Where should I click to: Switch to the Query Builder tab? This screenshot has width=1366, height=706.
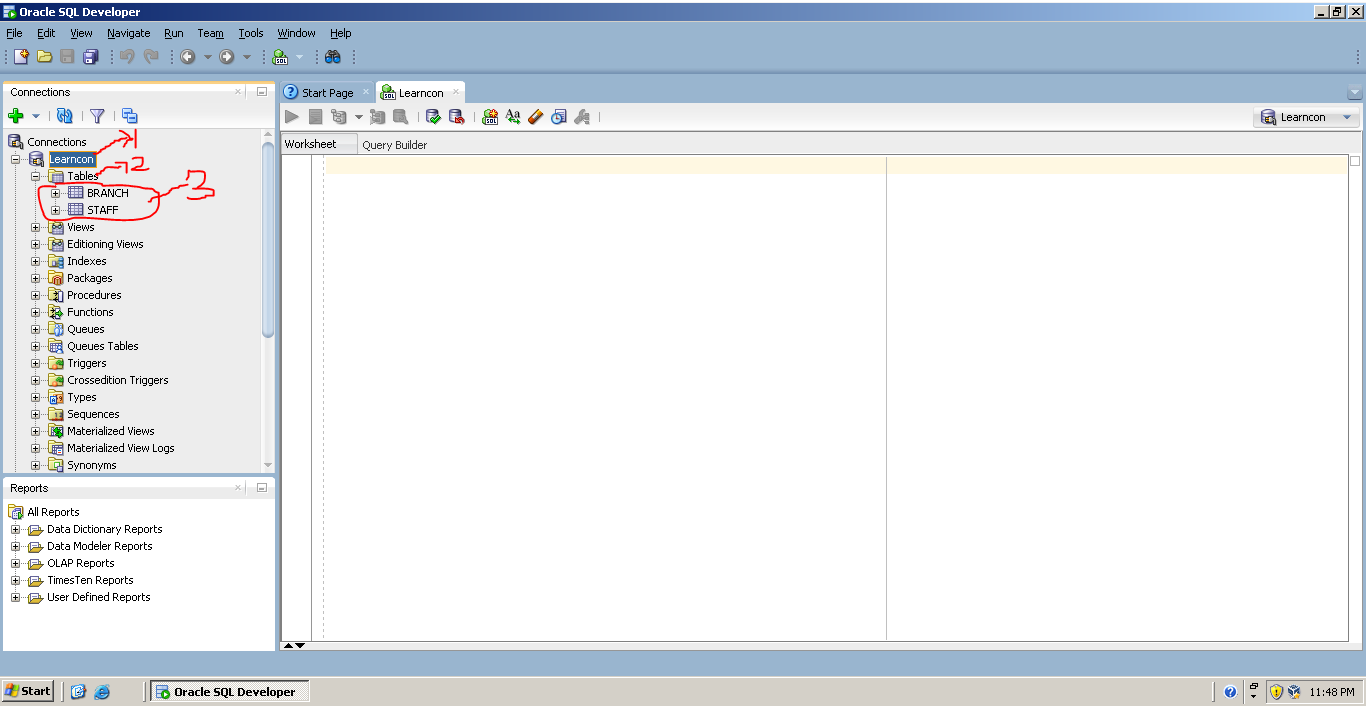[x=394, y=145]
